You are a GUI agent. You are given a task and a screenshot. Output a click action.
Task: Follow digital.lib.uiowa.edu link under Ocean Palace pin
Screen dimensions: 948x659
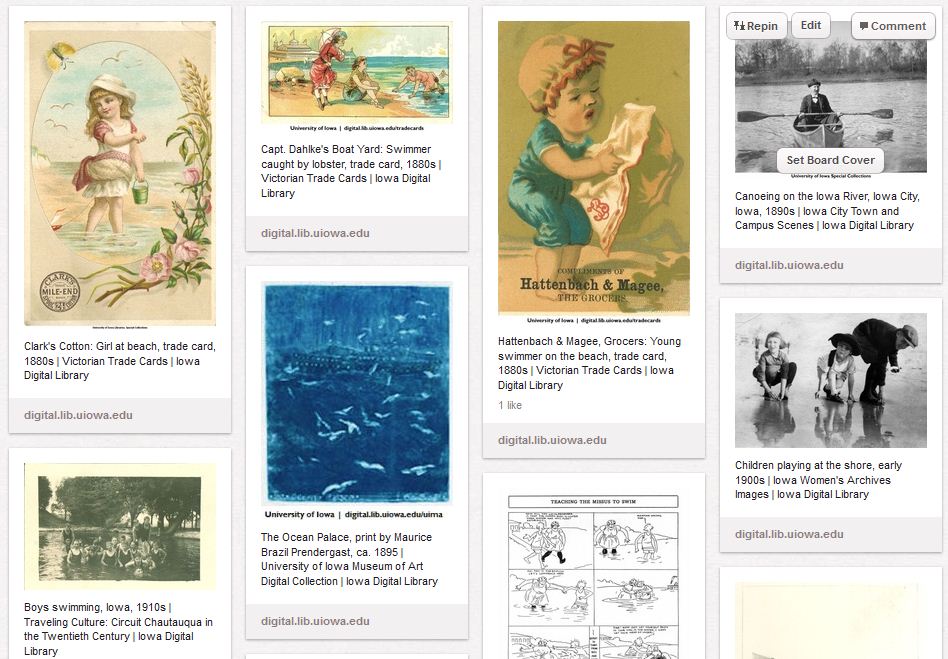click(316, 622)
